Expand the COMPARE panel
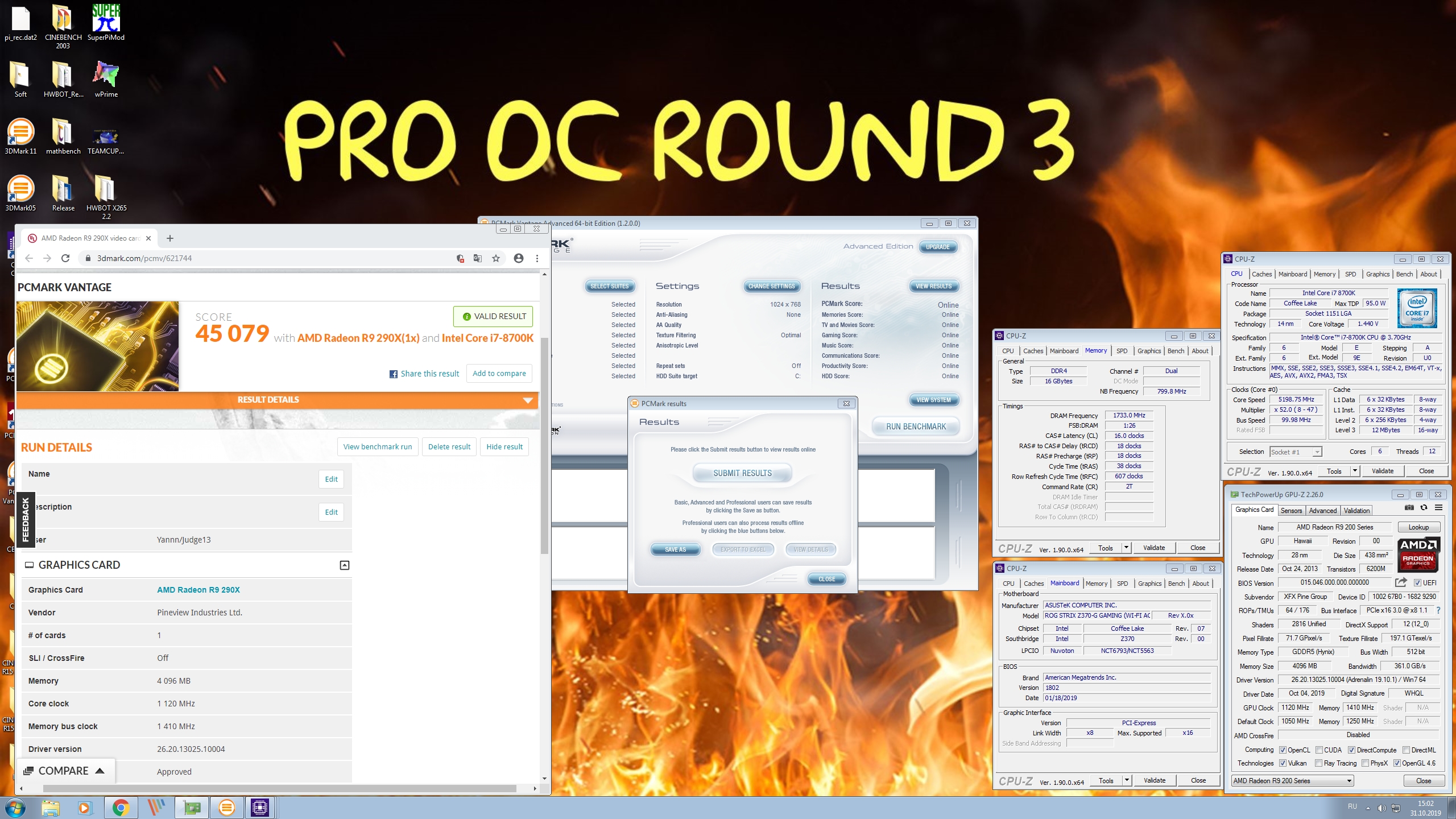Screen dimensions: 1456x819 (x=65, y=771)
